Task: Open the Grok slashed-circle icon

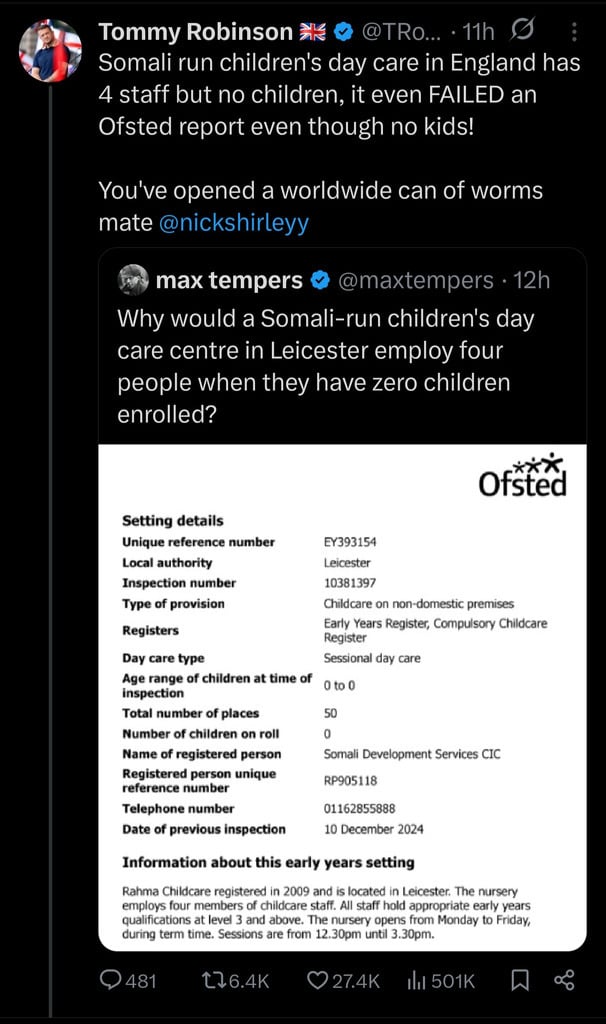Action: [522, 29]
